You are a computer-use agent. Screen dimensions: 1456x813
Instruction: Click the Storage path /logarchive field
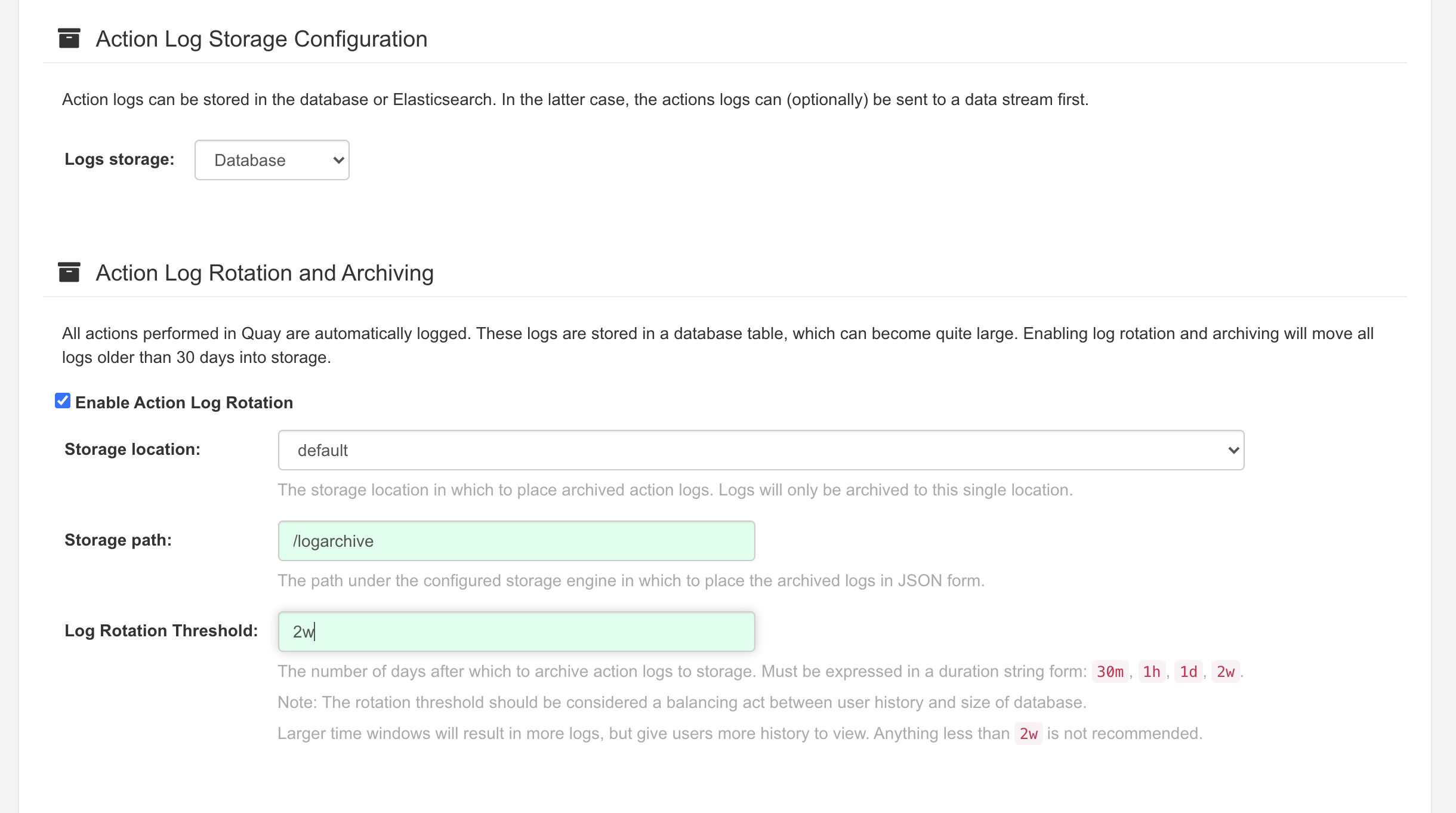516,541
